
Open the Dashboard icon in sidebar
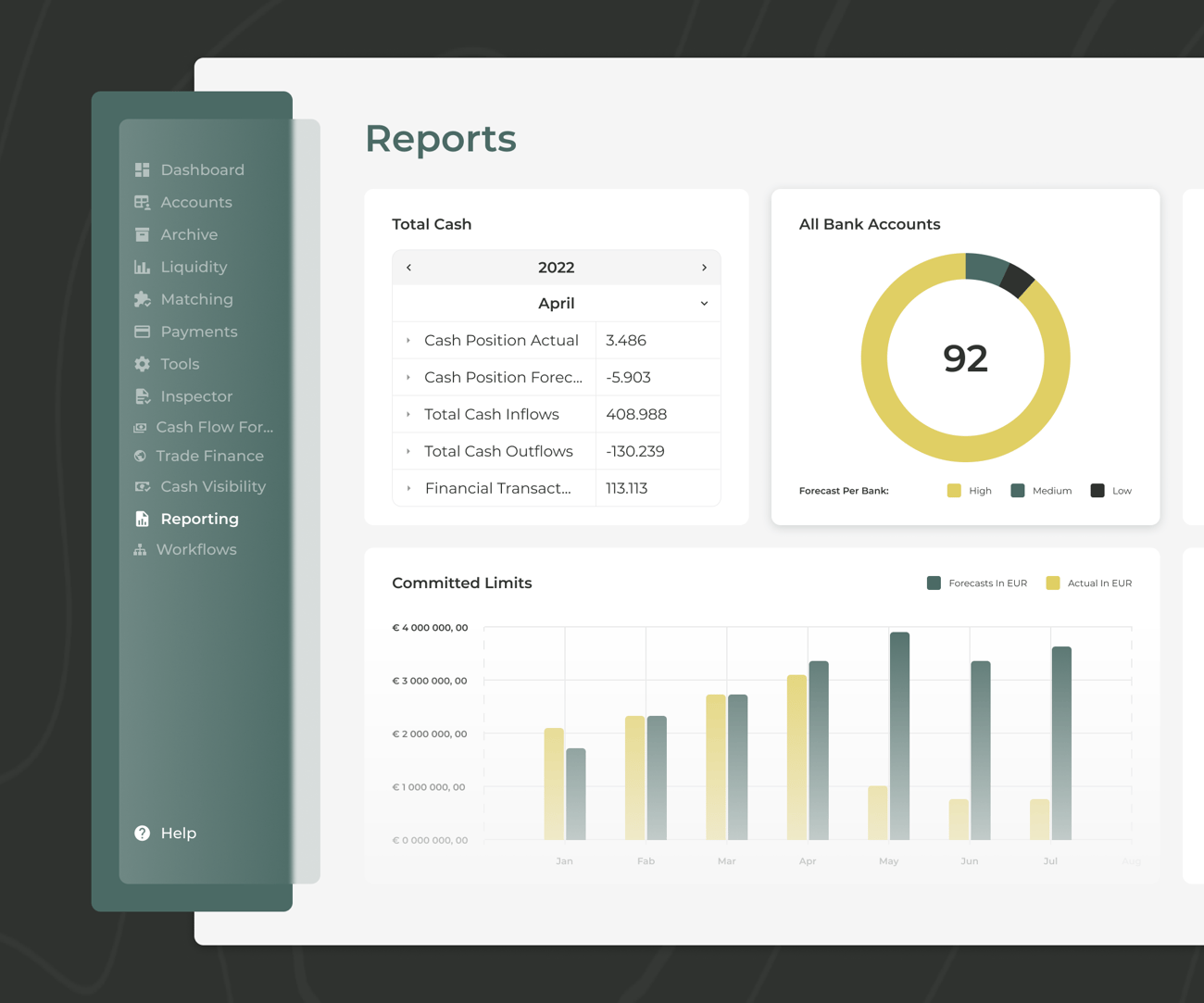coord(141,169)
